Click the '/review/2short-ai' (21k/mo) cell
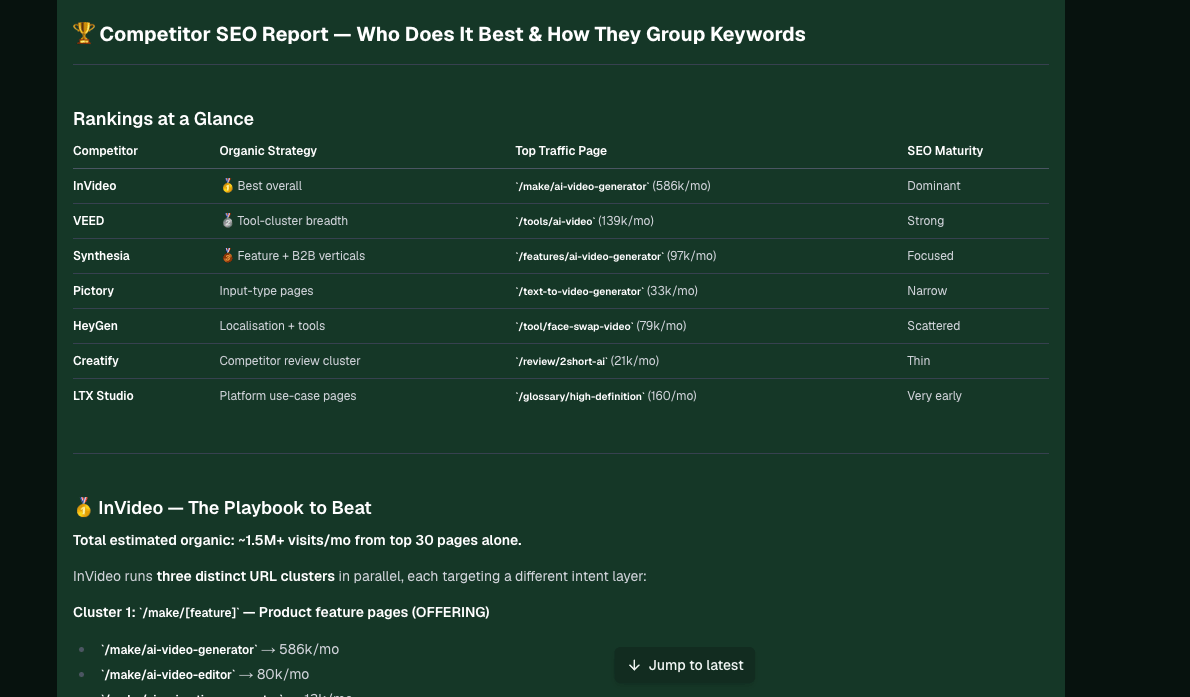Viewport: 1190px width, 697px height. (587, 361)
